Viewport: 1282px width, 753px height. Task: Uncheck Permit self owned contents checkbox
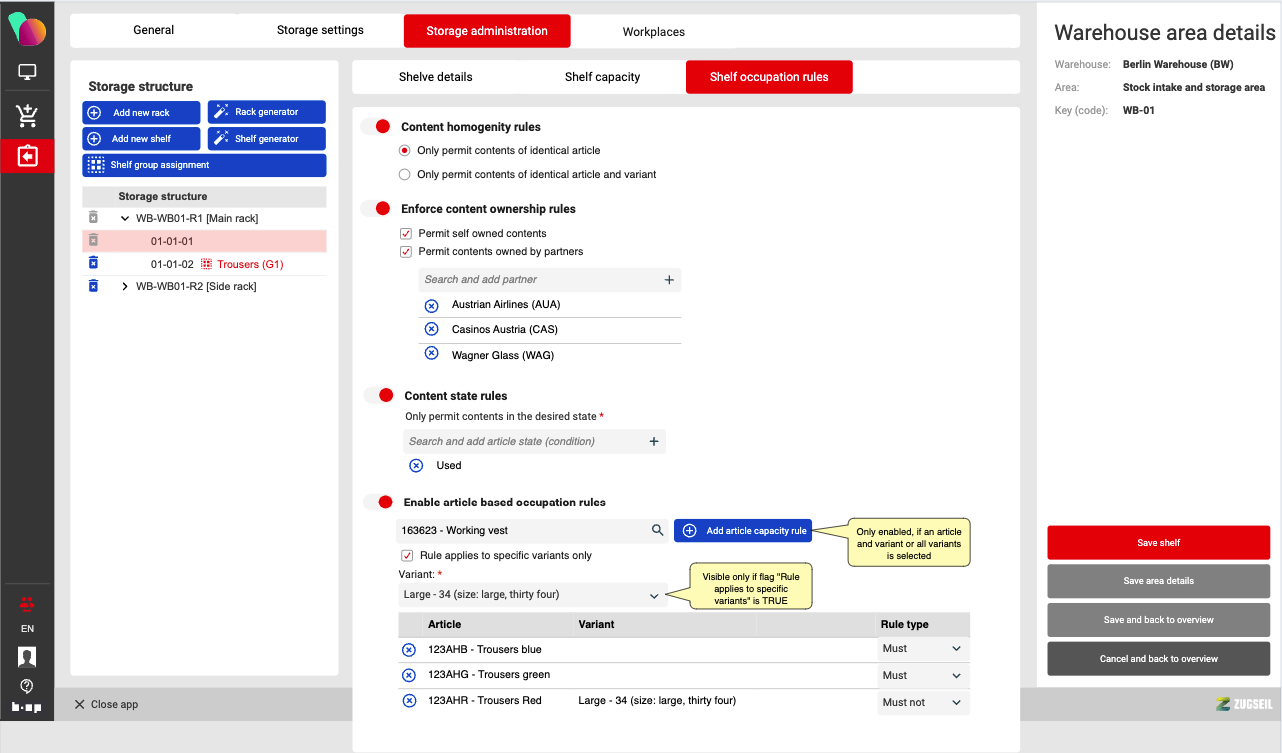406,233
